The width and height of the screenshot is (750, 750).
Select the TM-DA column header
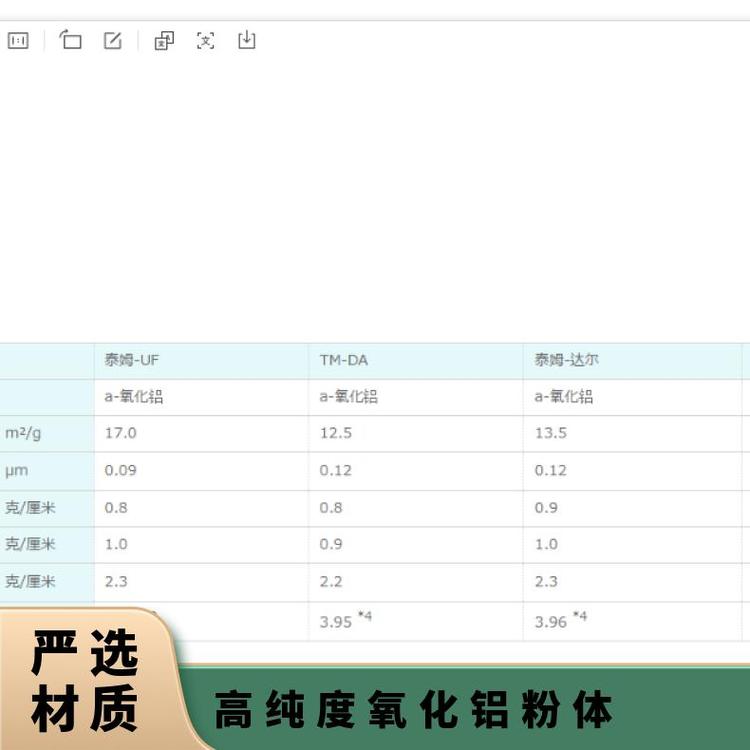click(344, 360)
